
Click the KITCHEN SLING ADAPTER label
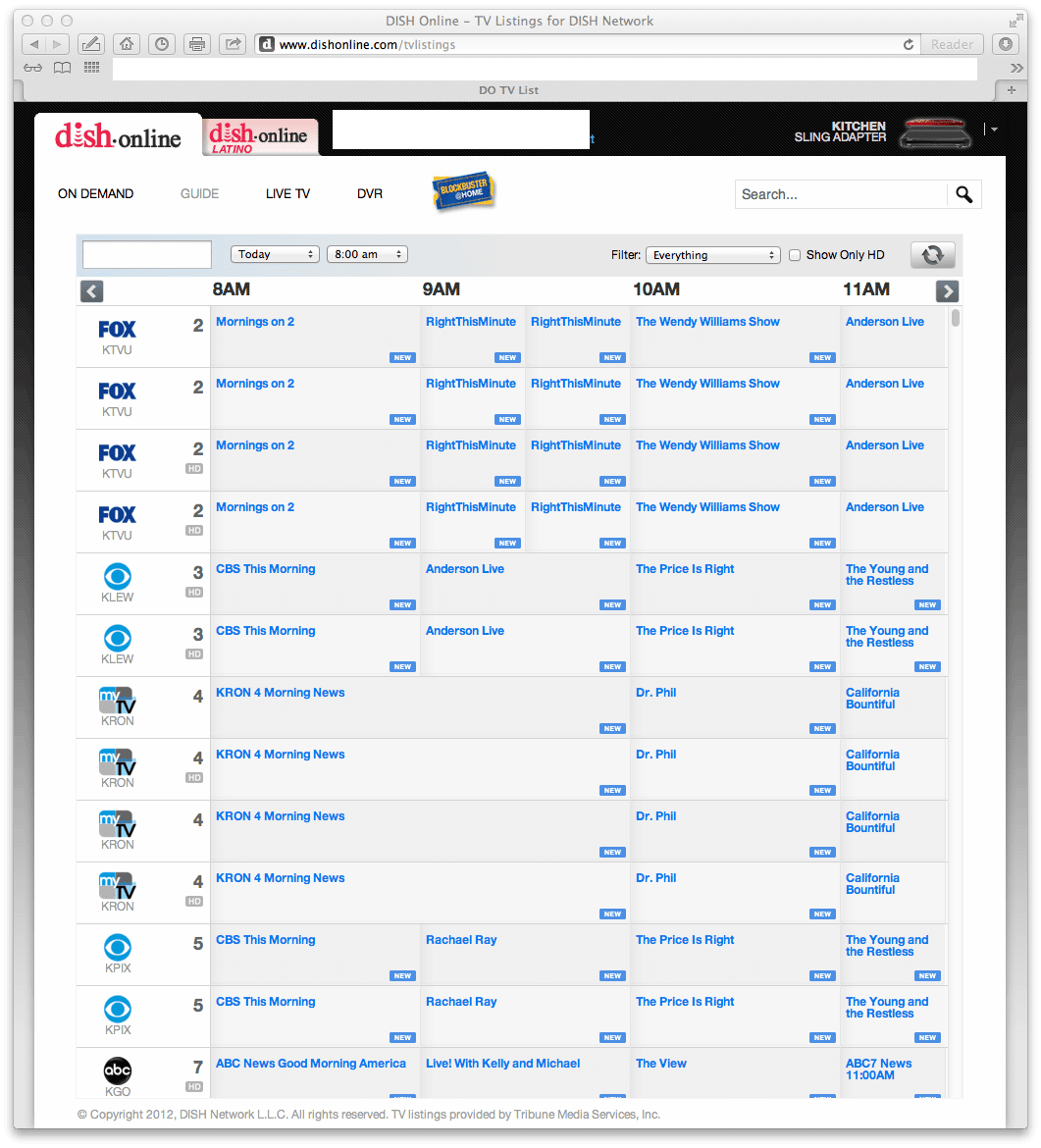tap(841, 131)
